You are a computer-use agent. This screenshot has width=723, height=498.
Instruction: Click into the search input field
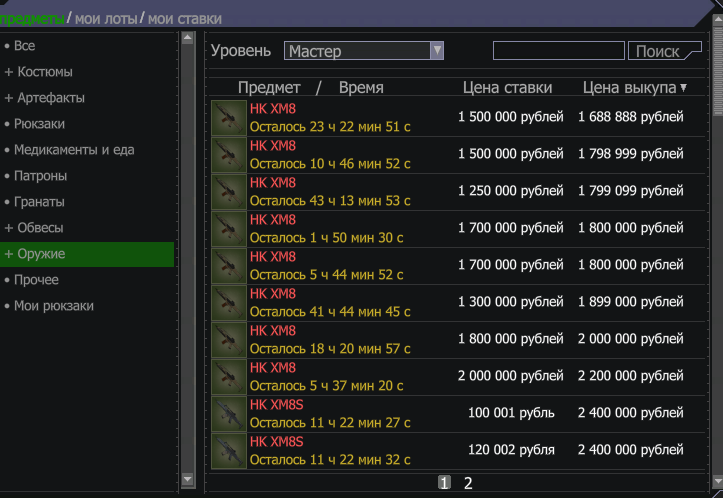coord(559,51)
